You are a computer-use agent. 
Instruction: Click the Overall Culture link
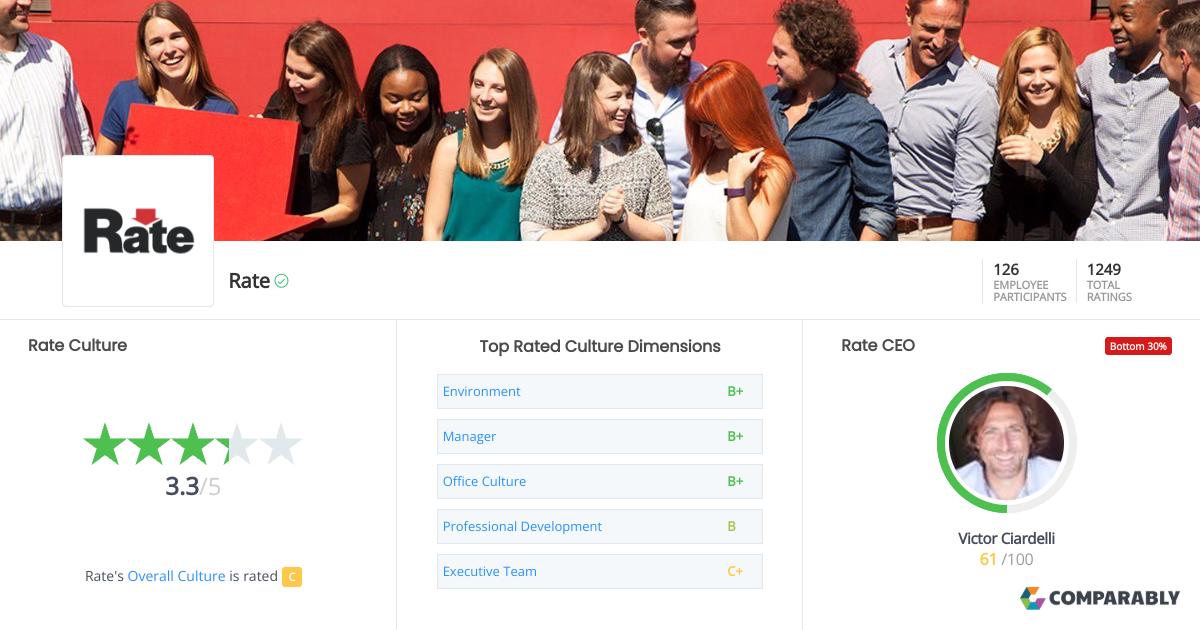tap(176, 576)
